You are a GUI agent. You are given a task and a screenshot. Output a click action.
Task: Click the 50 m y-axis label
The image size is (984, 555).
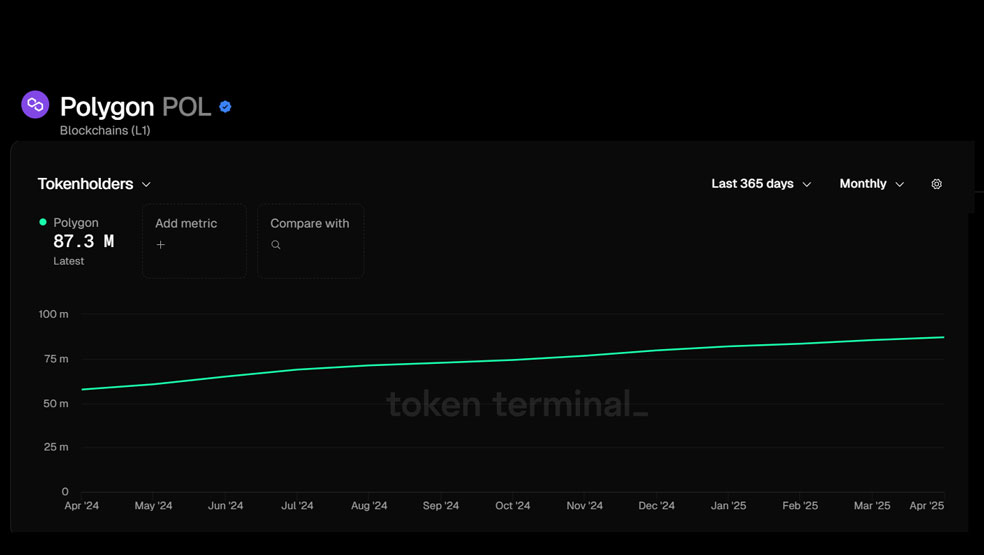click(x=56, y=404)
